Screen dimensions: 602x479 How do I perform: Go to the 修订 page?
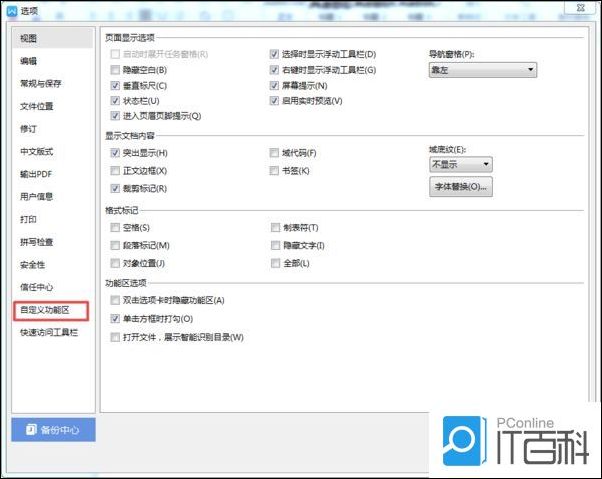pyautogui.click(x=53, y=129)
